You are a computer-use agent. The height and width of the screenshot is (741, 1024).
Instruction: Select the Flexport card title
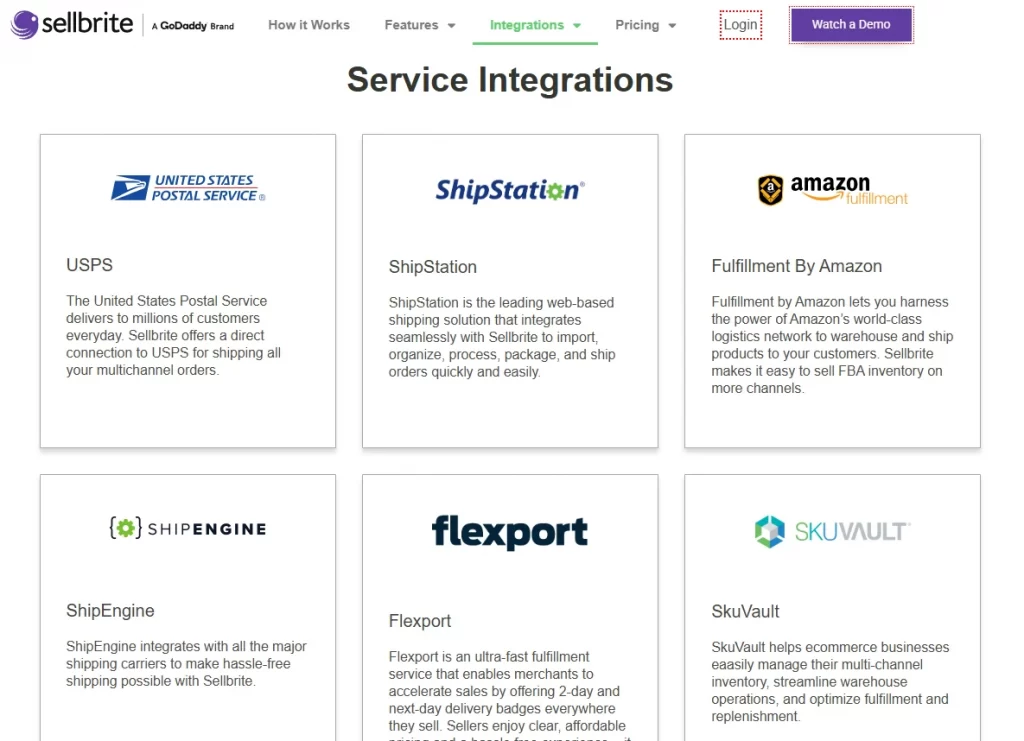click(420, 621)
